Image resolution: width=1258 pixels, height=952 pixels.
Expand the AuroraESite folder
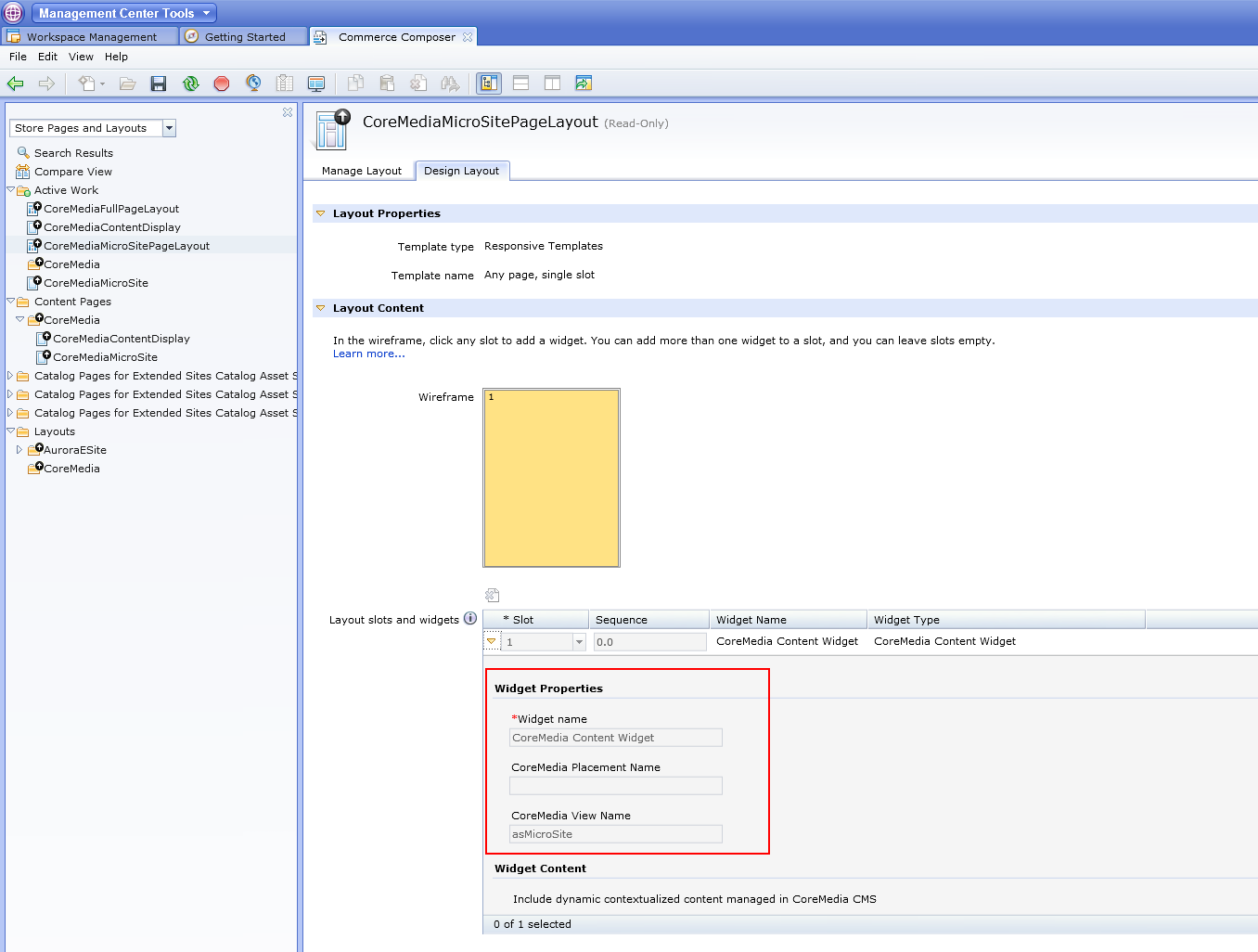(x=19, y=450)
